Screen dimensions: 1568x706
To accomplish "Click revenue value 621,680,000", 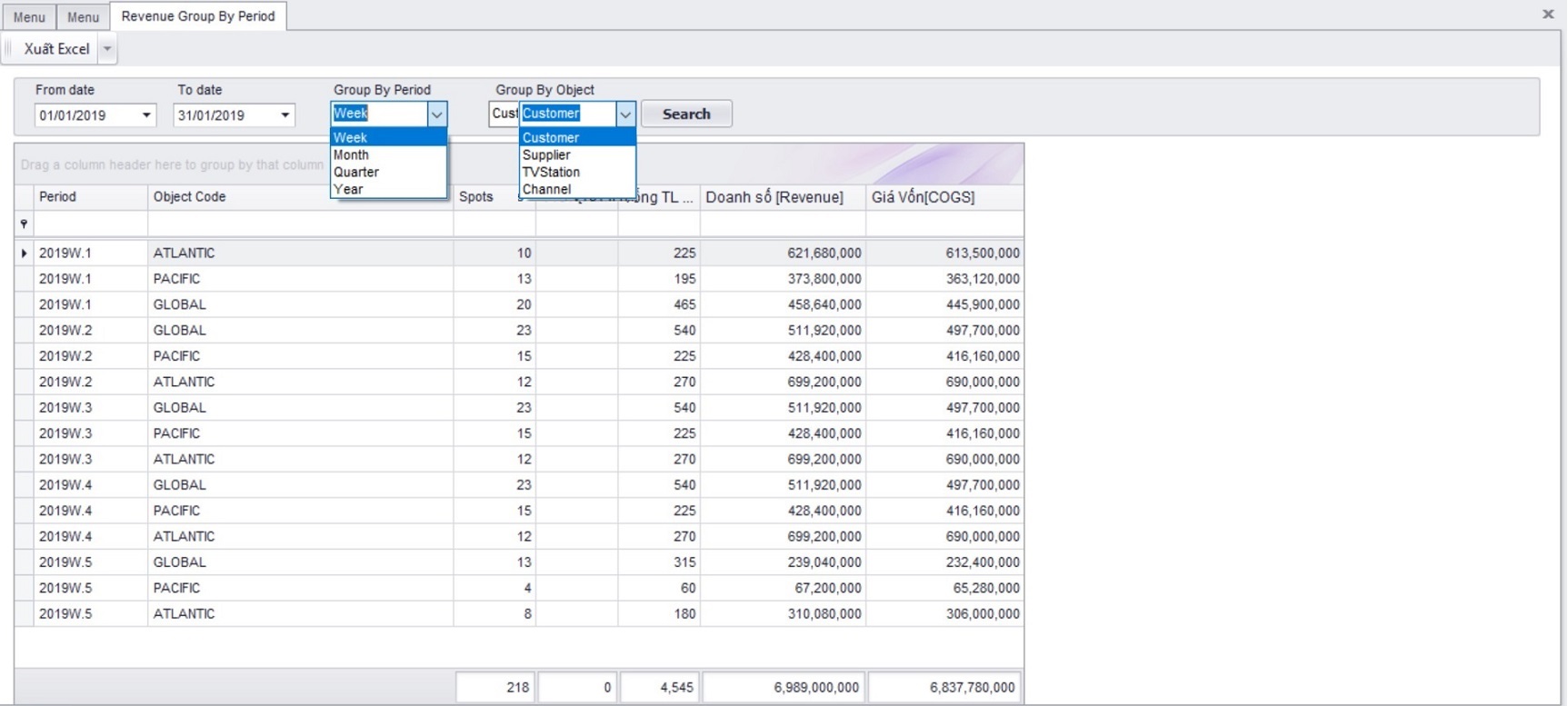I will [824, 253].
